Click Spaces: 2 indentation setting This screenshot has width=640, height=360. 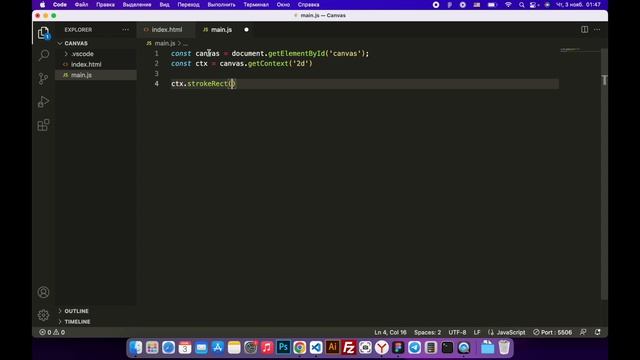pos(427,332)
